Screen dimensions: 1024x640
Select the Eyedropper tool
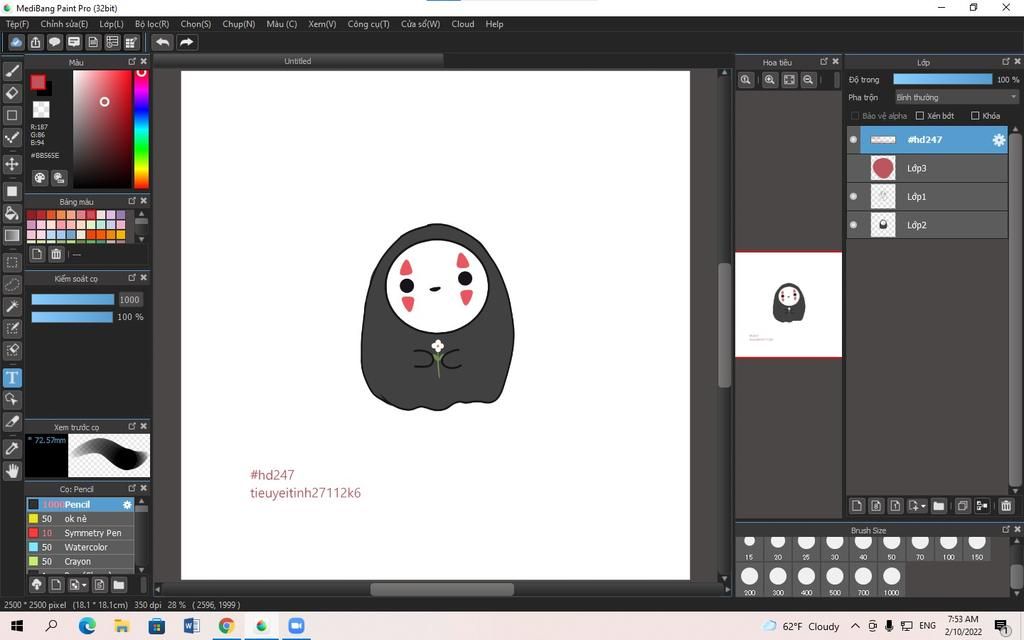(x=12, y=449)
